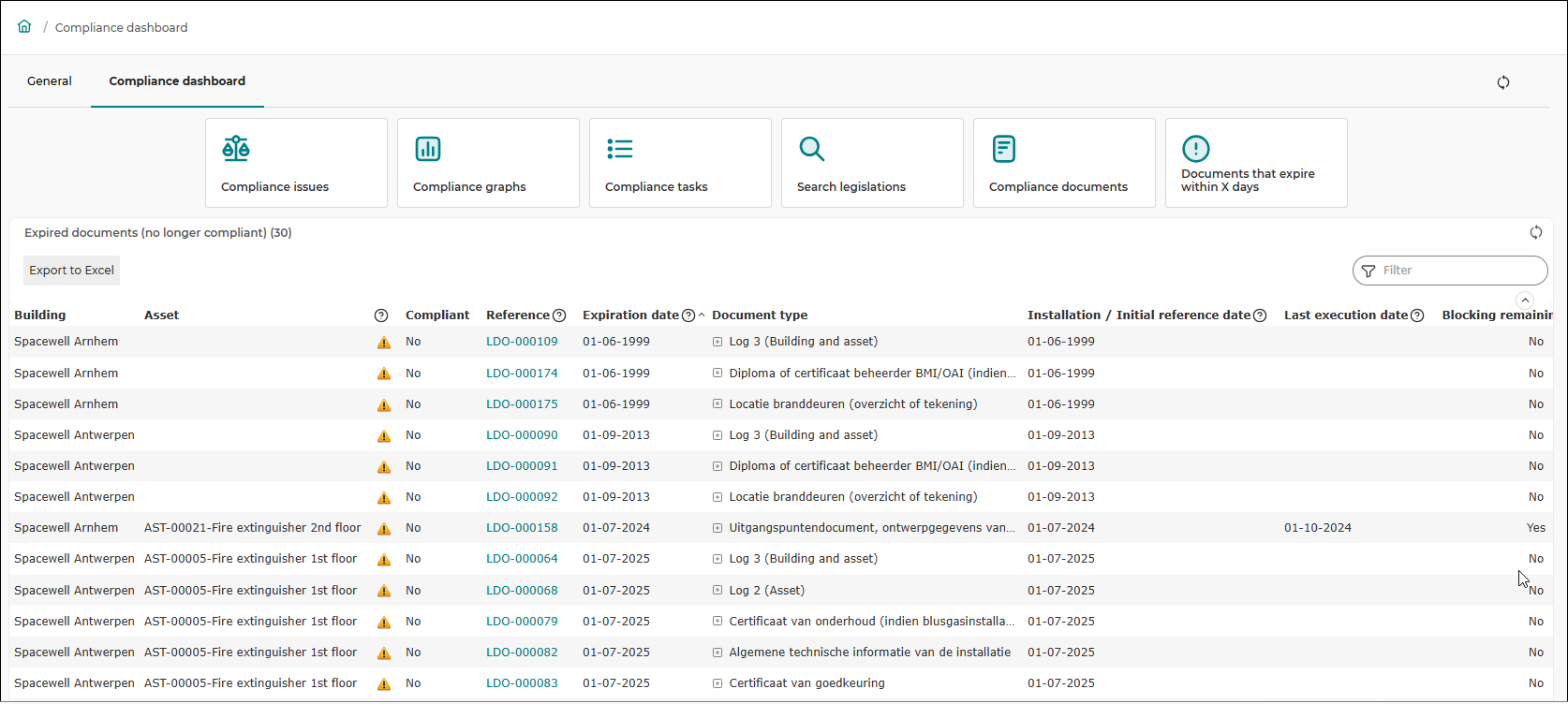Image resolution: width=1568 pixels, height=704 pixels.
Task: Select the Compliance dashboard tab
Action: [177, 81]
